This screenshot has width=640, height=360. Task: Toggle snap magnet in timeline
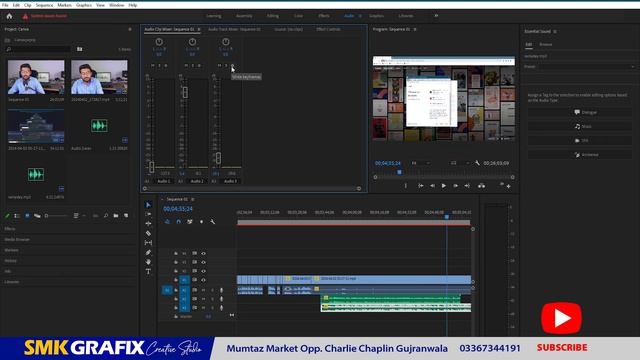tap(178, 222)
